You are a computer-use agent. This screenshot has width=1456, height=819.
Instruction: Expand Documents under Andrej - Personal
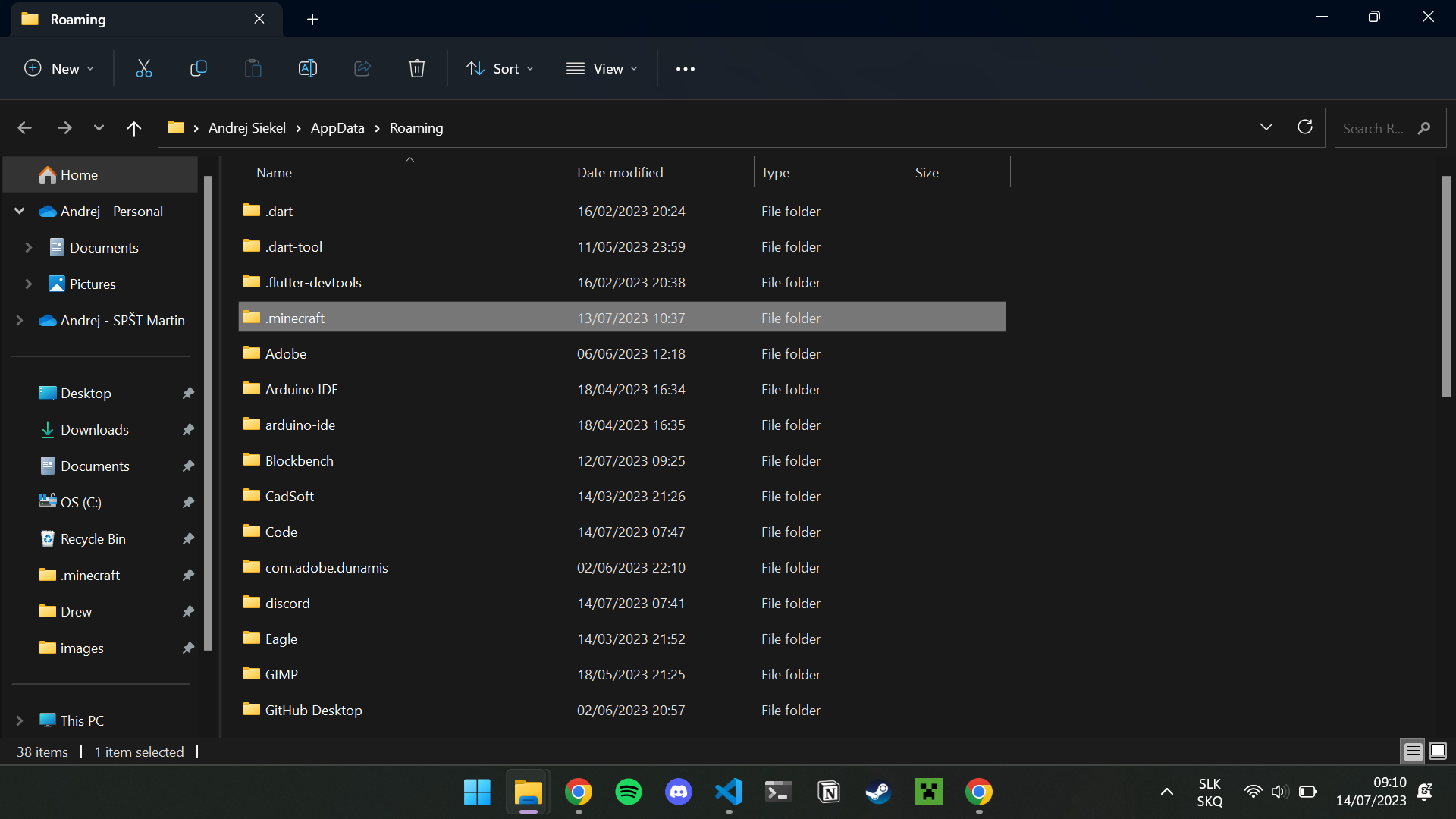(x=29, y=247)
